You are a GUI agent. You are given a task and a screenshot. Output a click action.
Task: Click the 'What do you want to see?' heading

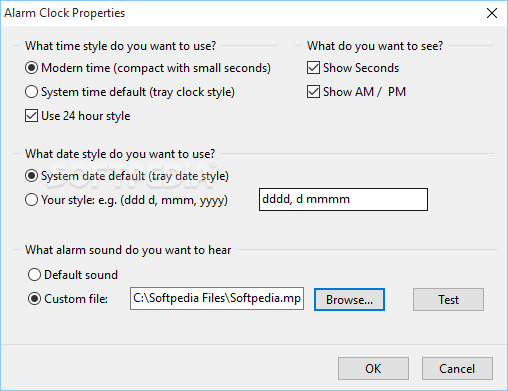point(375,46)
